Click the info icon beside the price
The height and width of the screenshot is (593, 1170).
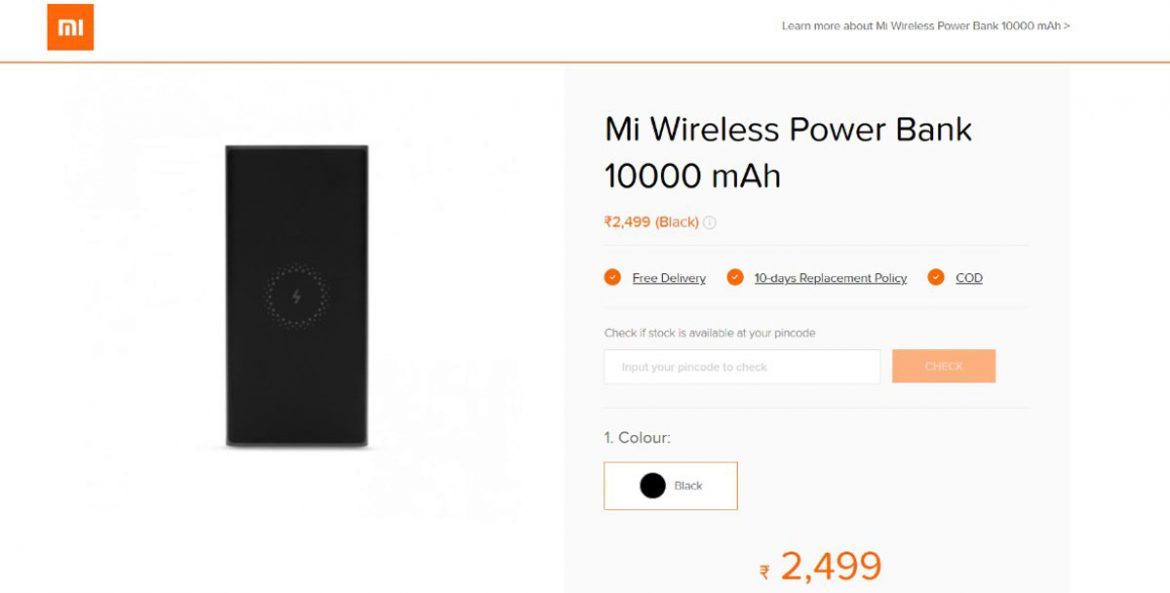coord(712,223)
